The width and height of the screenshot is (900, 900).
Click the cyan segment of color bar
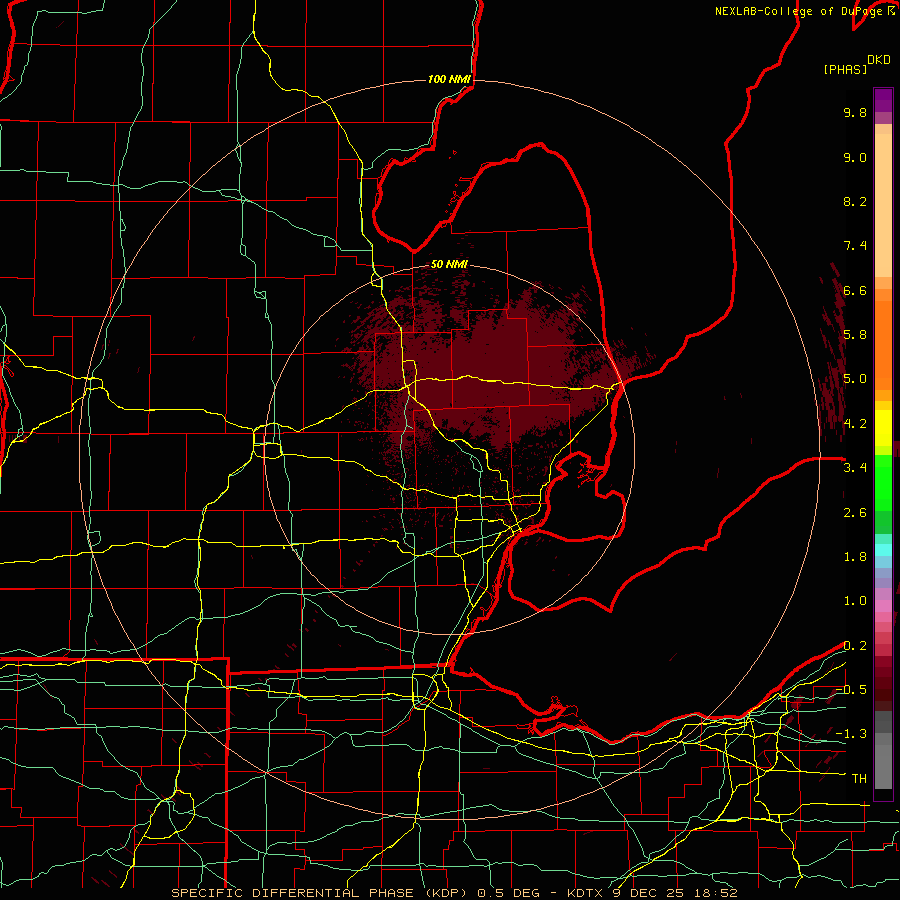coord(883,550)
